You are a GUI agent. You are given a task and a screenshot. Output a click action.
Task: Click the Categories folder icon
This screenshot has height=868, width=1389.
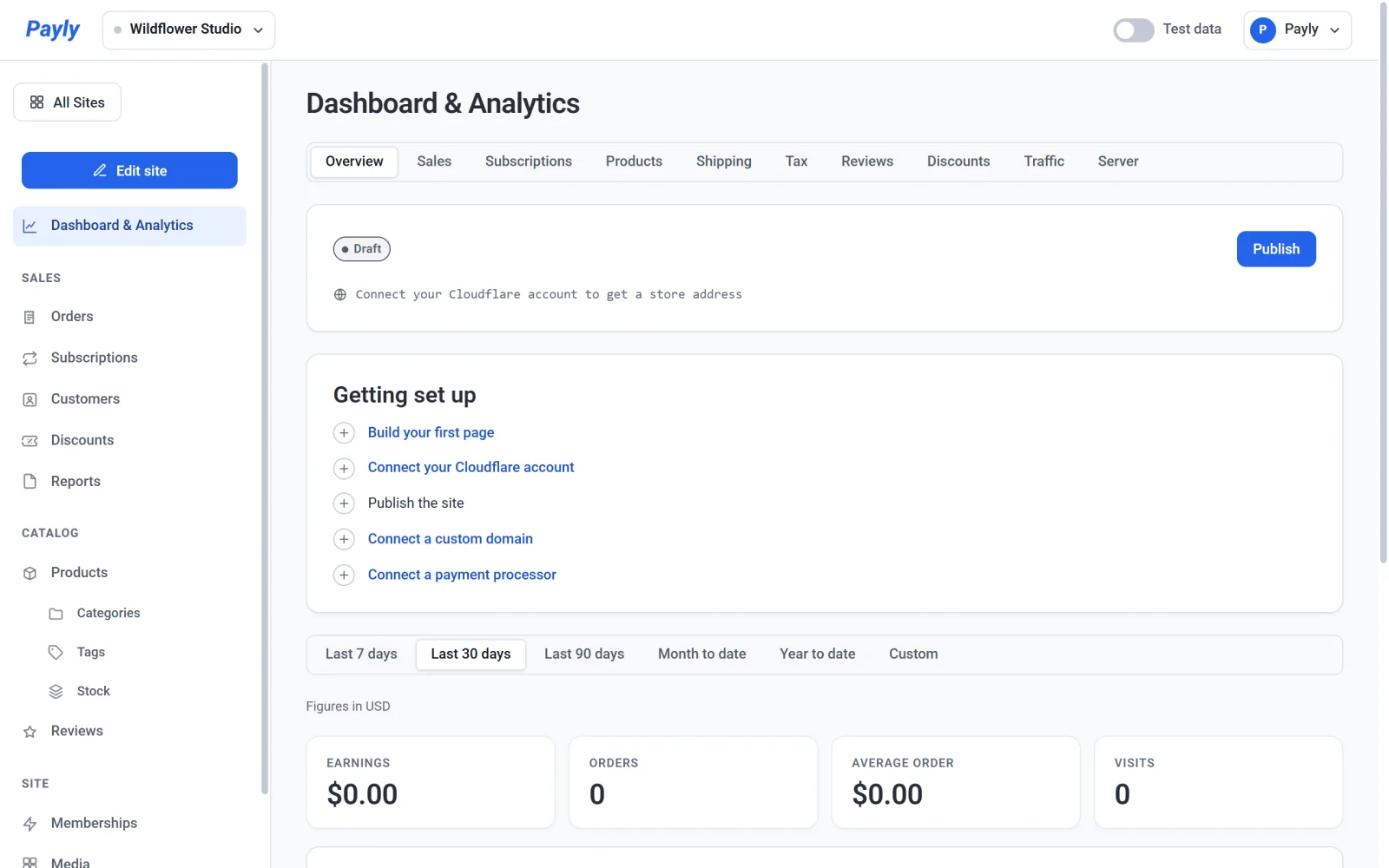click(x=56, y=614)
